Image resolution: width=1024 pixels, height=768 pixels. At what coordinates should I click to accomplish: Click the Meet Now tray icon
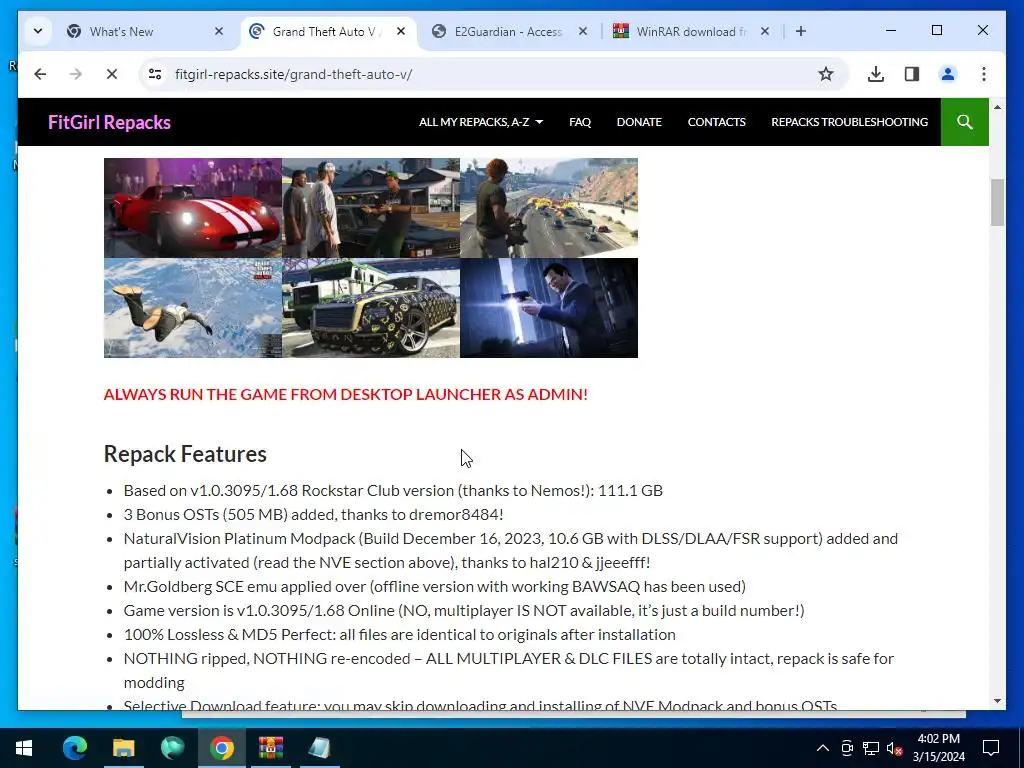point(847,748)
